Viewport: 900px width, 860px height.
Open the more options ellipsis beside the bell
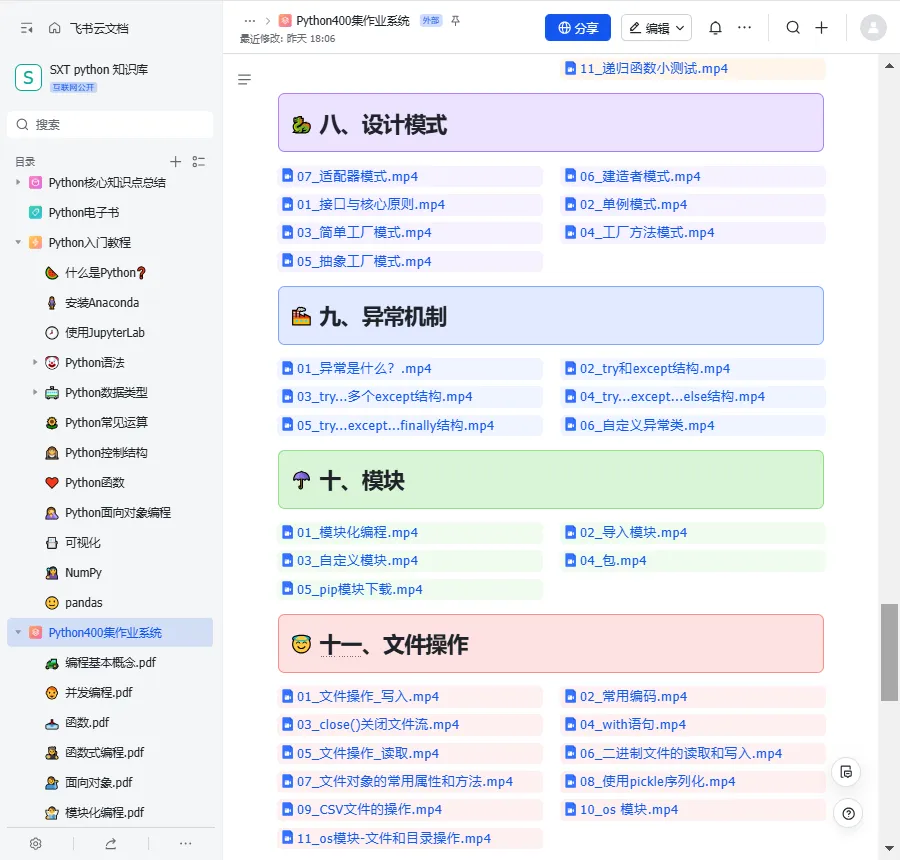pos(744,28)
